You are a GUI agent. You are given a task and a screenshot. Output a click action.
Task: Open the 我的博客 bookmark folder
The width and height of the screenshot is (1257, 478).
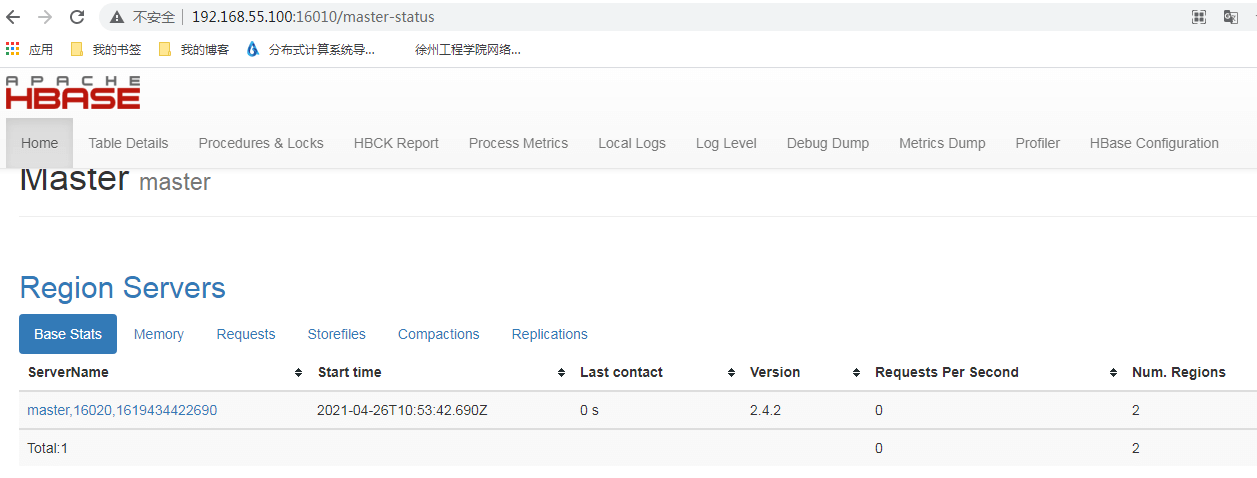[194, 49]
